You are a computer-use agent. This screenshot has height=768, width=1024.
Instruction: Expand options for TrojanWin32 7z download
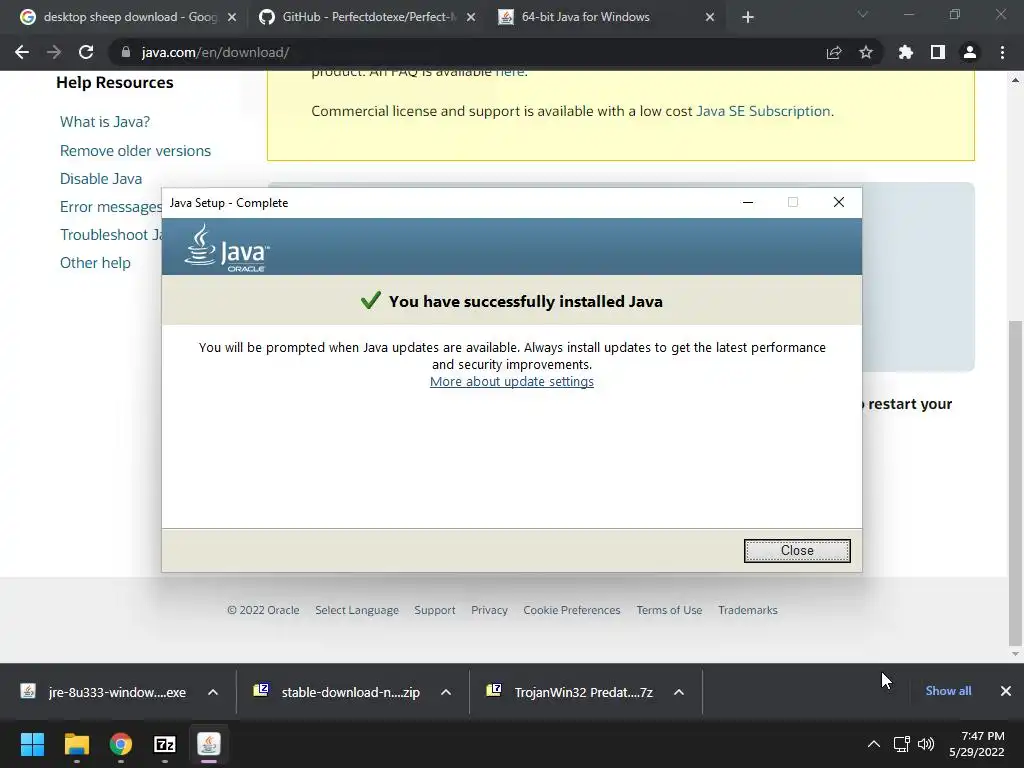(x=679, y=692)
